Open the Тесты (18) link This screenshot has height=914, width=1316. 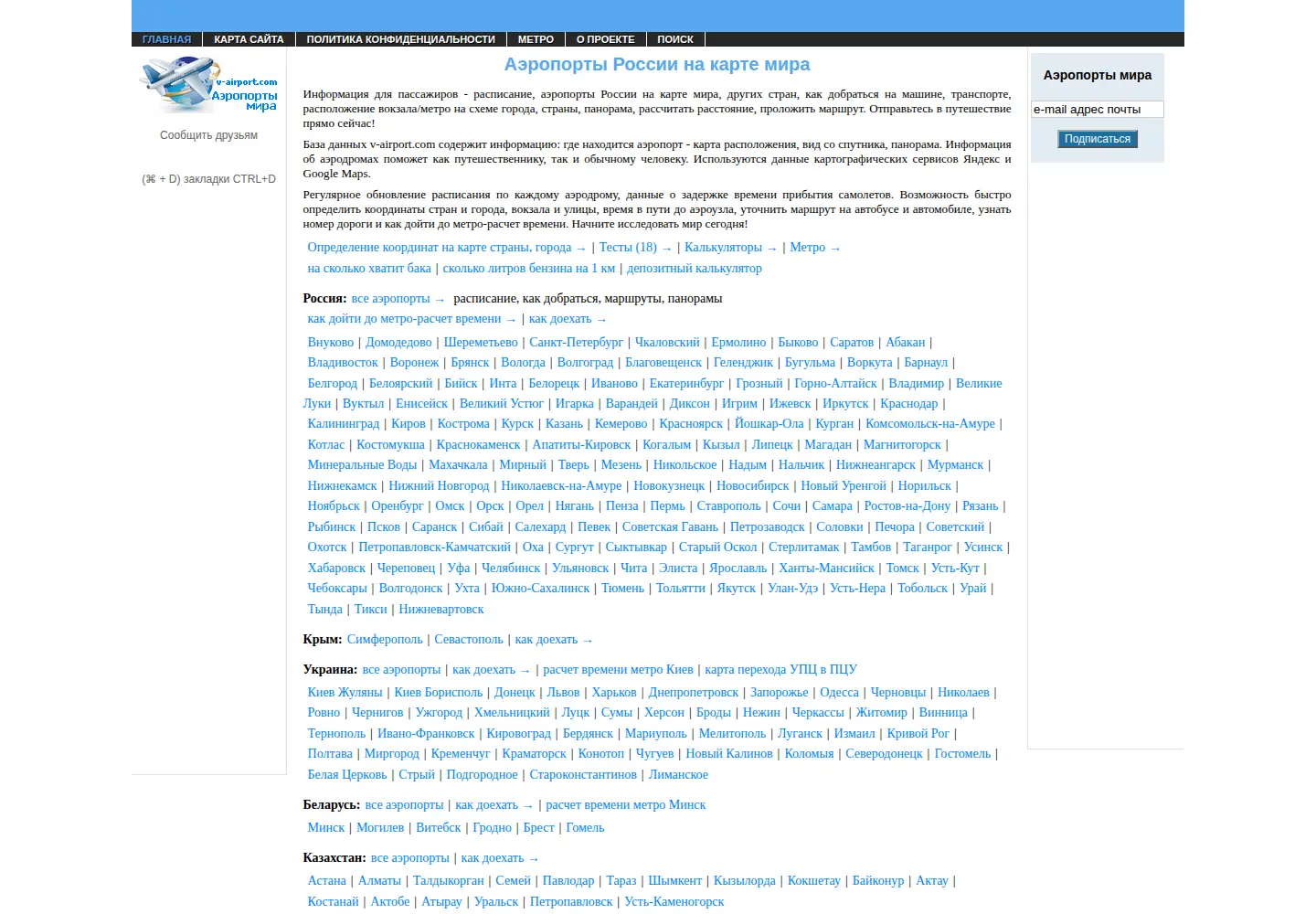[x=635, y=248]
